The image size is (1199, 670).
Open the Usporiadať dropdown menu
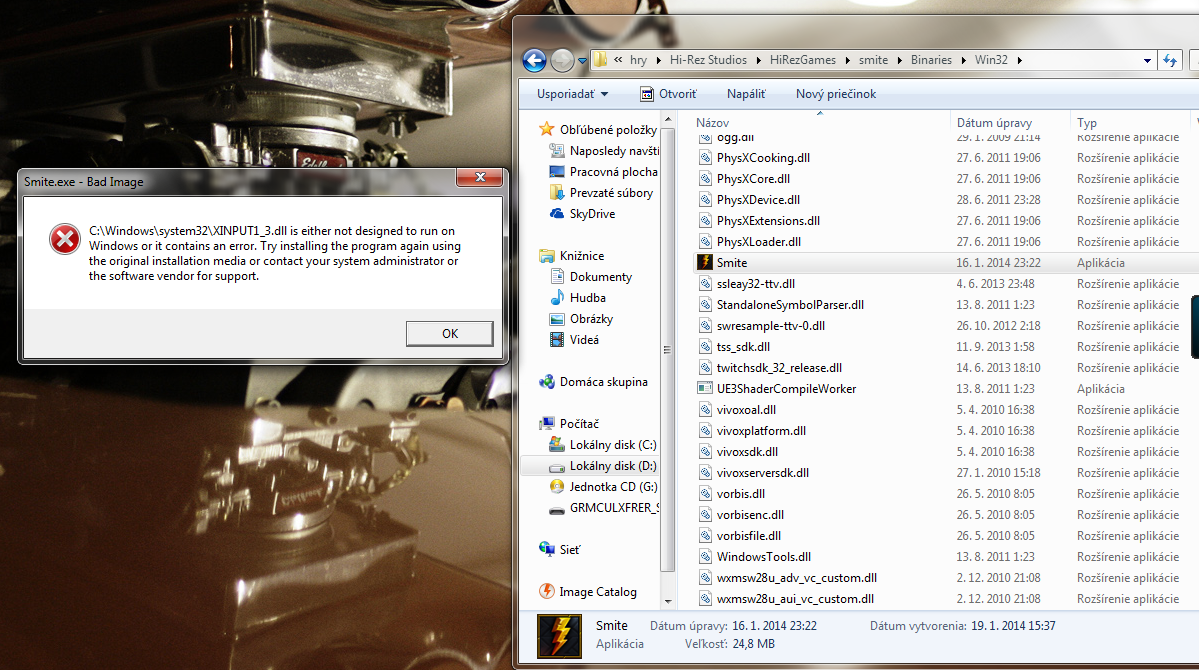572,94
